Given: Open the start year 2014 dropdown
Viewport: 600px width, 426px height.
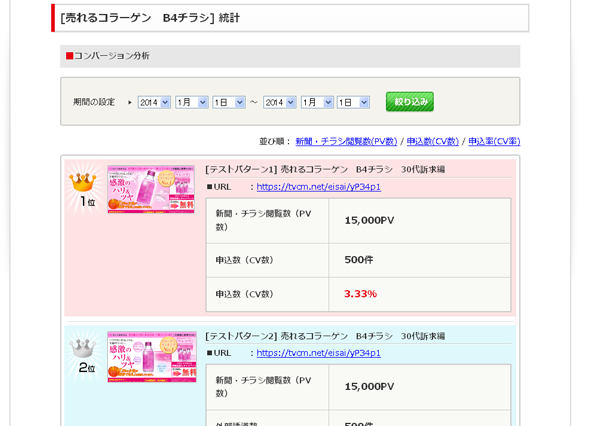Looking at the screenshot, I should (154, 102).
